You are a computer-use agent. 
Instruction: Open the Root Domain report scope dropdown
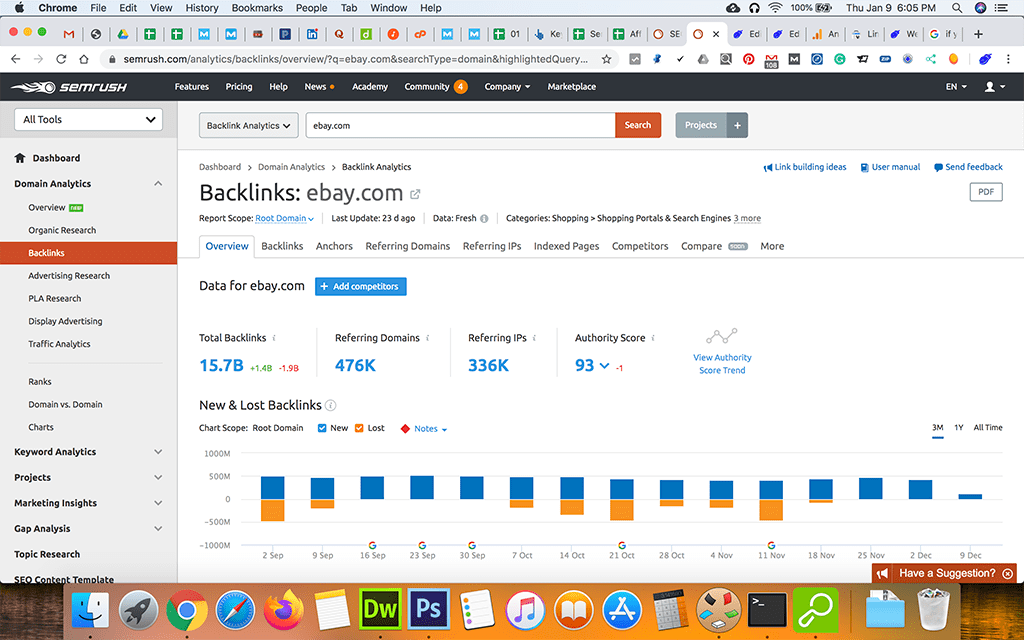(284, 218)
